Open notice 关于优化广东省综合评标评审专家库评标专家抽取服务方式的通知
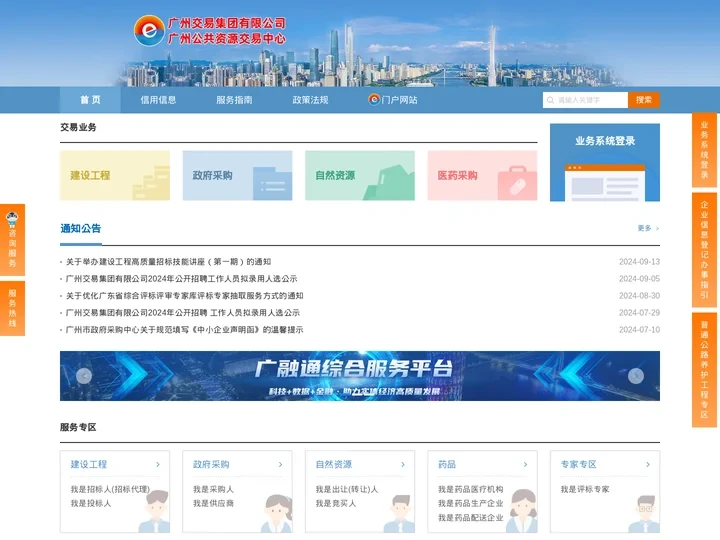This screenshot has width=720, height=540. 185,296
